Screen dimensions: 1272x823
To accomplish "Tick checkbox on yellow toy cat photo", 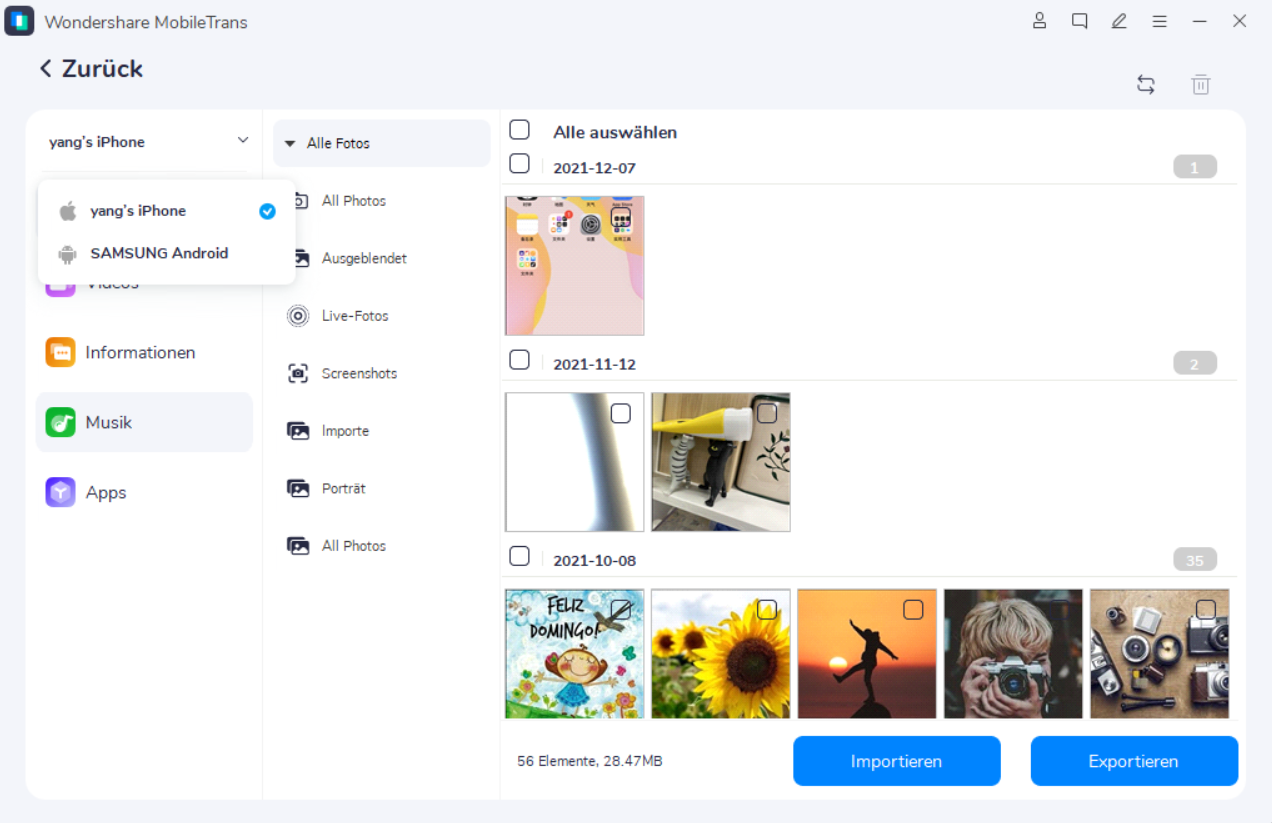I will (x=767, y=413).
